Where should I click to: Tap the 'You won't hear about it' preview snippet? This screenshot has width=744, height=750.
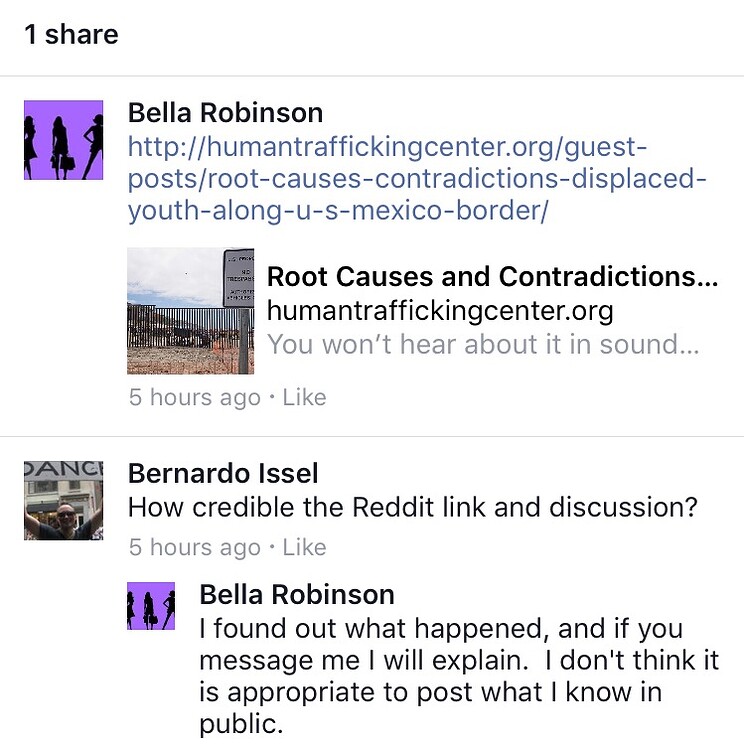pyautogui.click(x=482, y=345)
